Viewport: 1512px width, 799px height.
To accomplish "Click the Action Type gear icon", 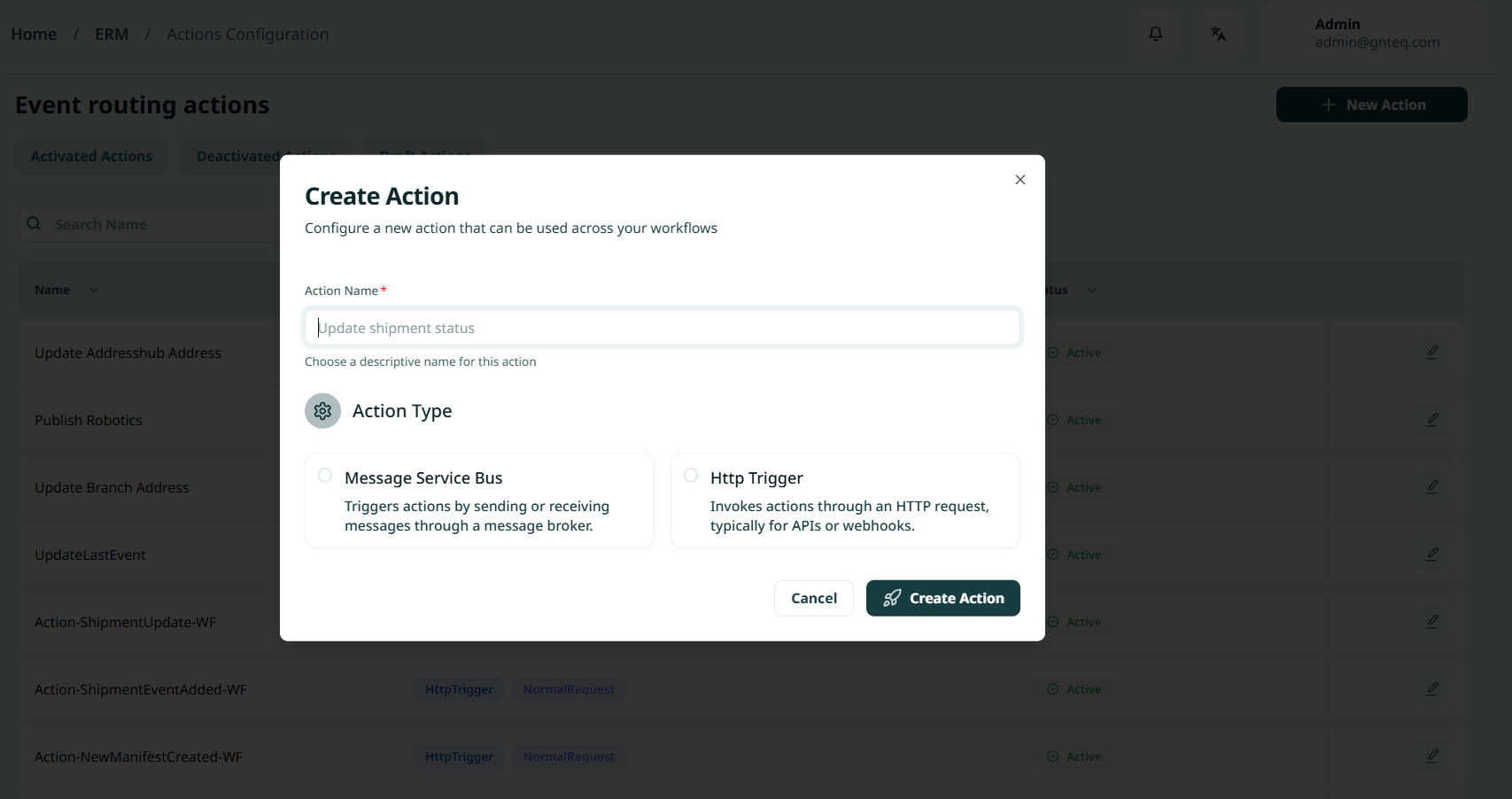I will point(322,411).
